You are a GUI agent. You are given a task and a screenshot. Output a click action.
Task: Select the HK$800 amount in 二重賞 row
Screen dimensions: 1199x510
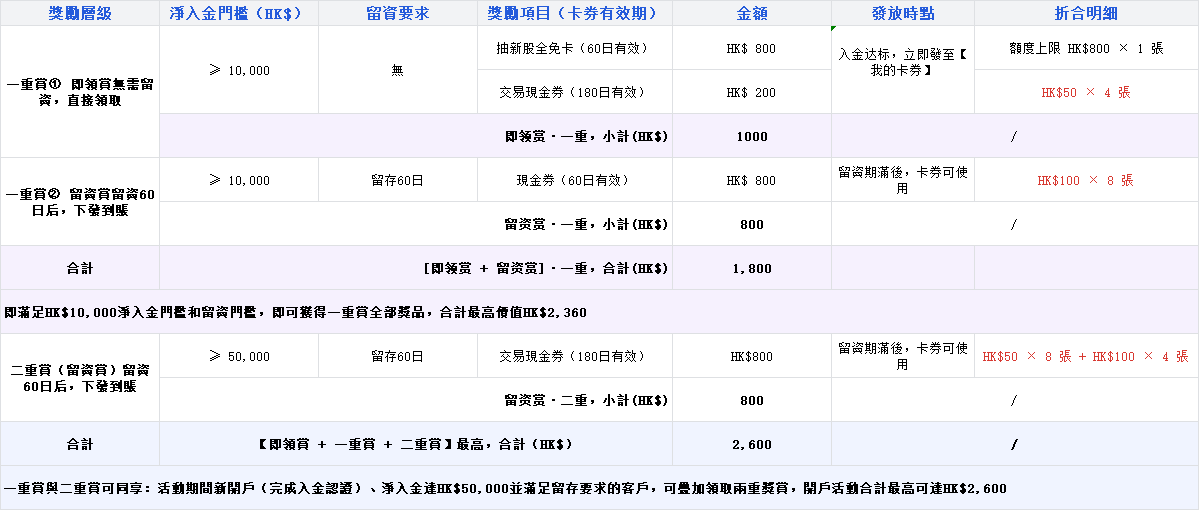click(x=752, y=356)
